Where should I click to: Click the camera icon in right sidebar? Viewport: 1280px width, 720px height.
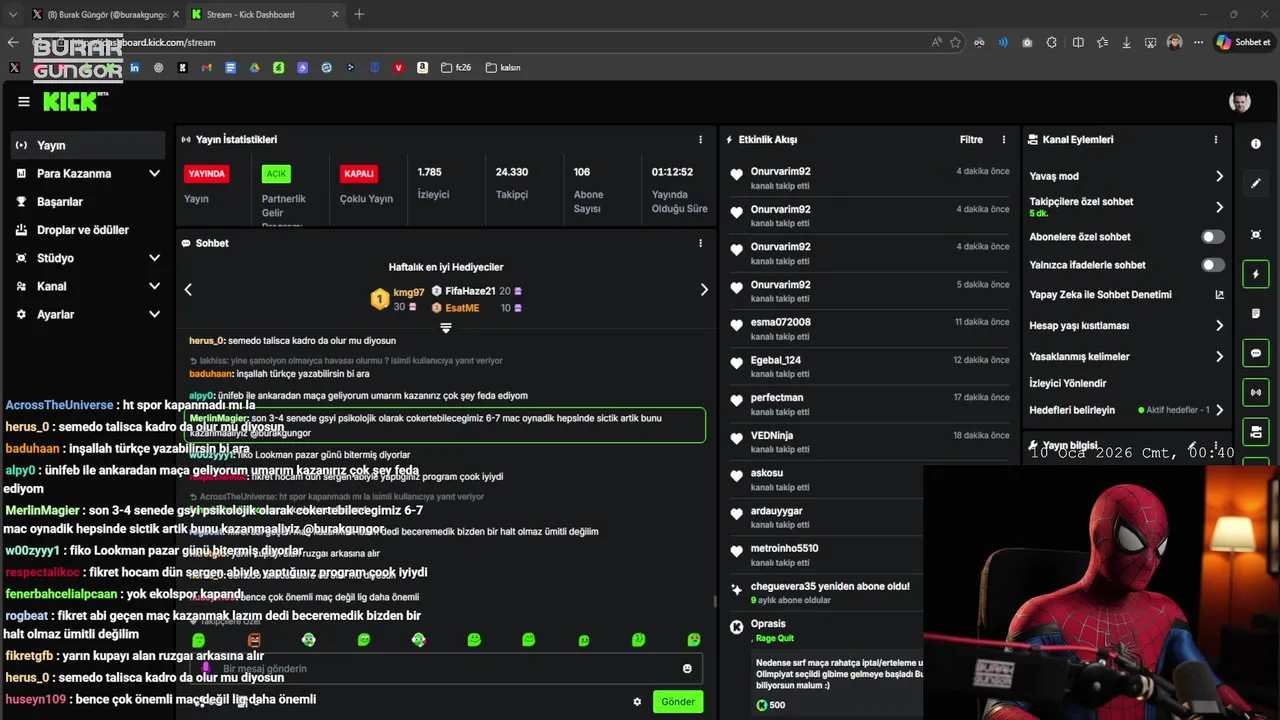[x=1256, y=432]
